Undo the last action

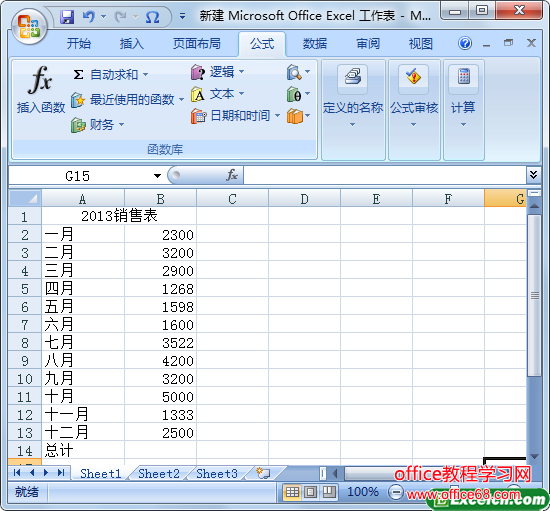88,16
